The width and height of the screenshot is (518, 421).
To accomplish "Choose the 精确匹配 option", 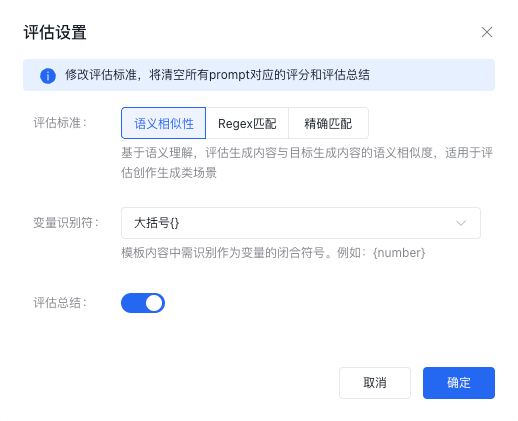I will click(x=328, y=123).
